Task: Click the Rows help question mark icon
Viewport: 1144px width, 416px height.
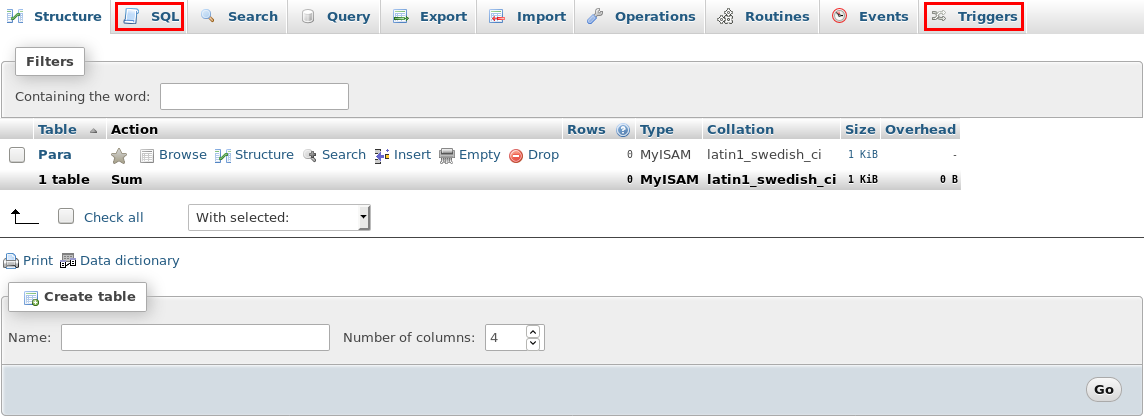Action: (623, 130)
